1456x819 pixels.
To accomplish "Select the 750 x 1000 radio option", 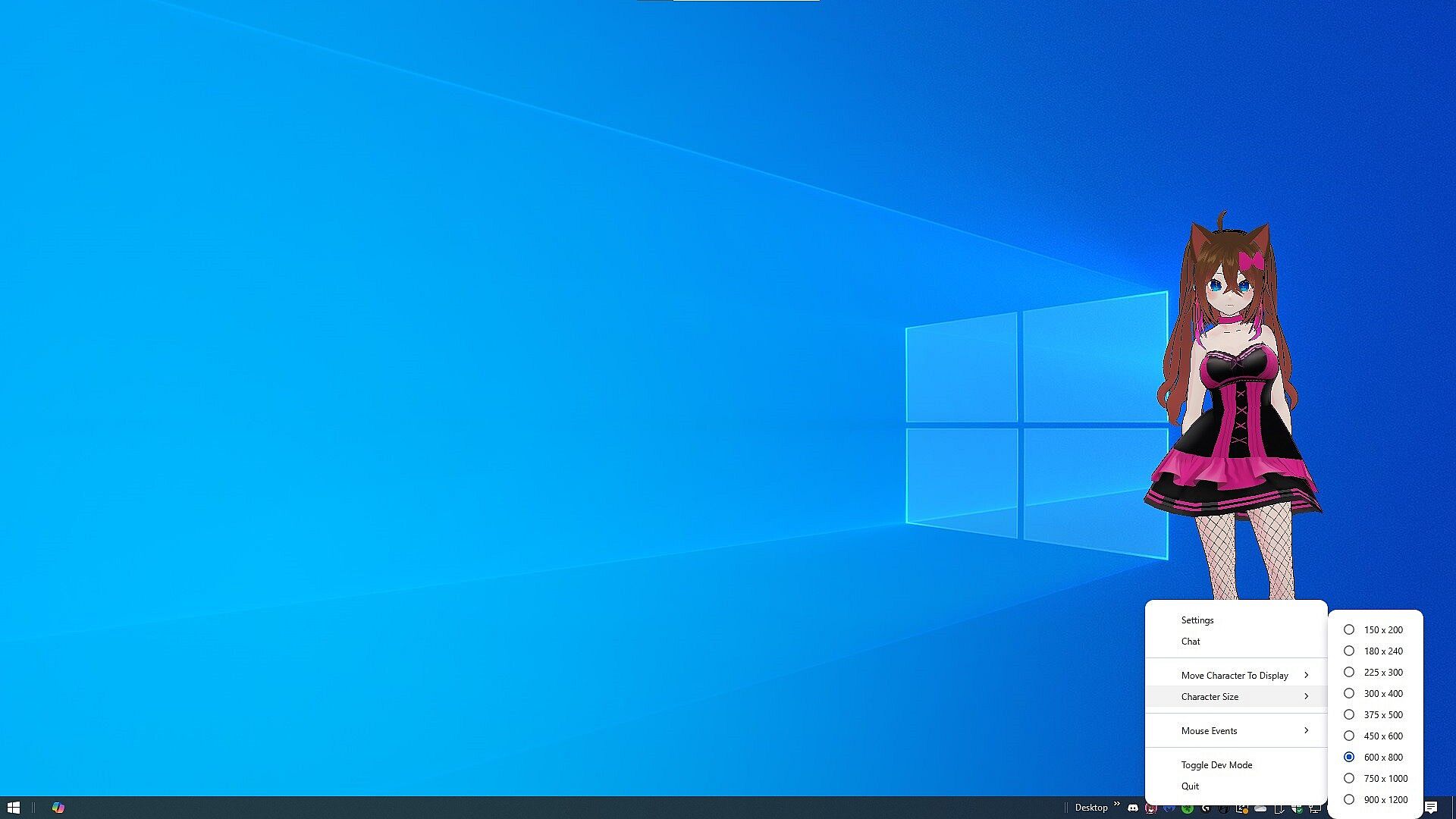I will tap(1385, 779).
